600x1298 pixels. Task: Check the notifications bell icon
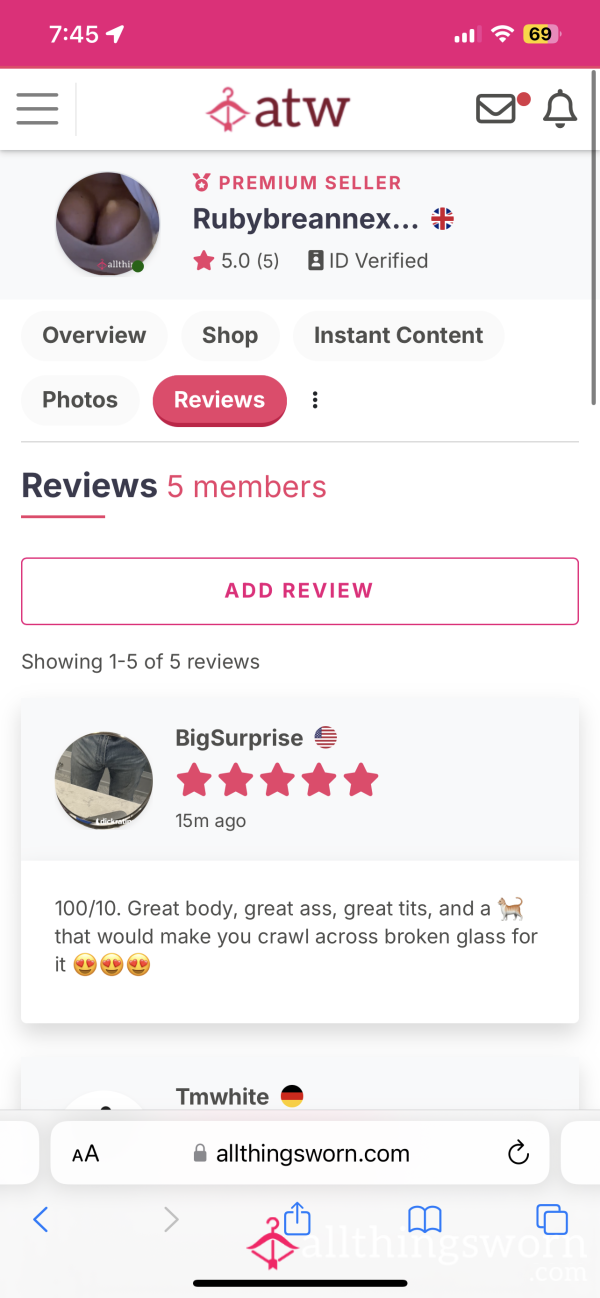point(560,109)
